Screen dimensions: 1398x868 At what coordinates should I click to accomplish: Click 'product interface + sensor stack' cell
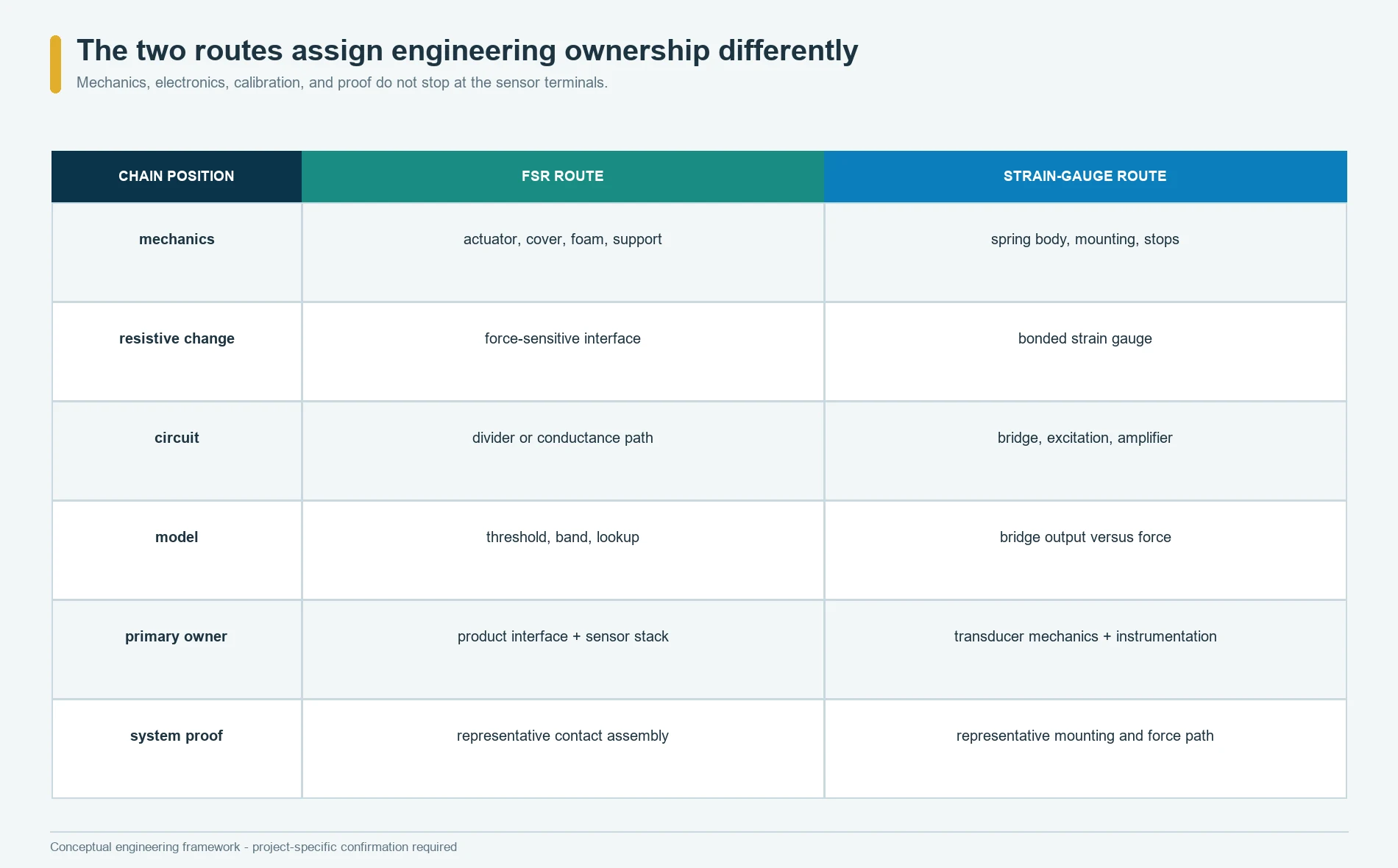(x=563, y=650)
